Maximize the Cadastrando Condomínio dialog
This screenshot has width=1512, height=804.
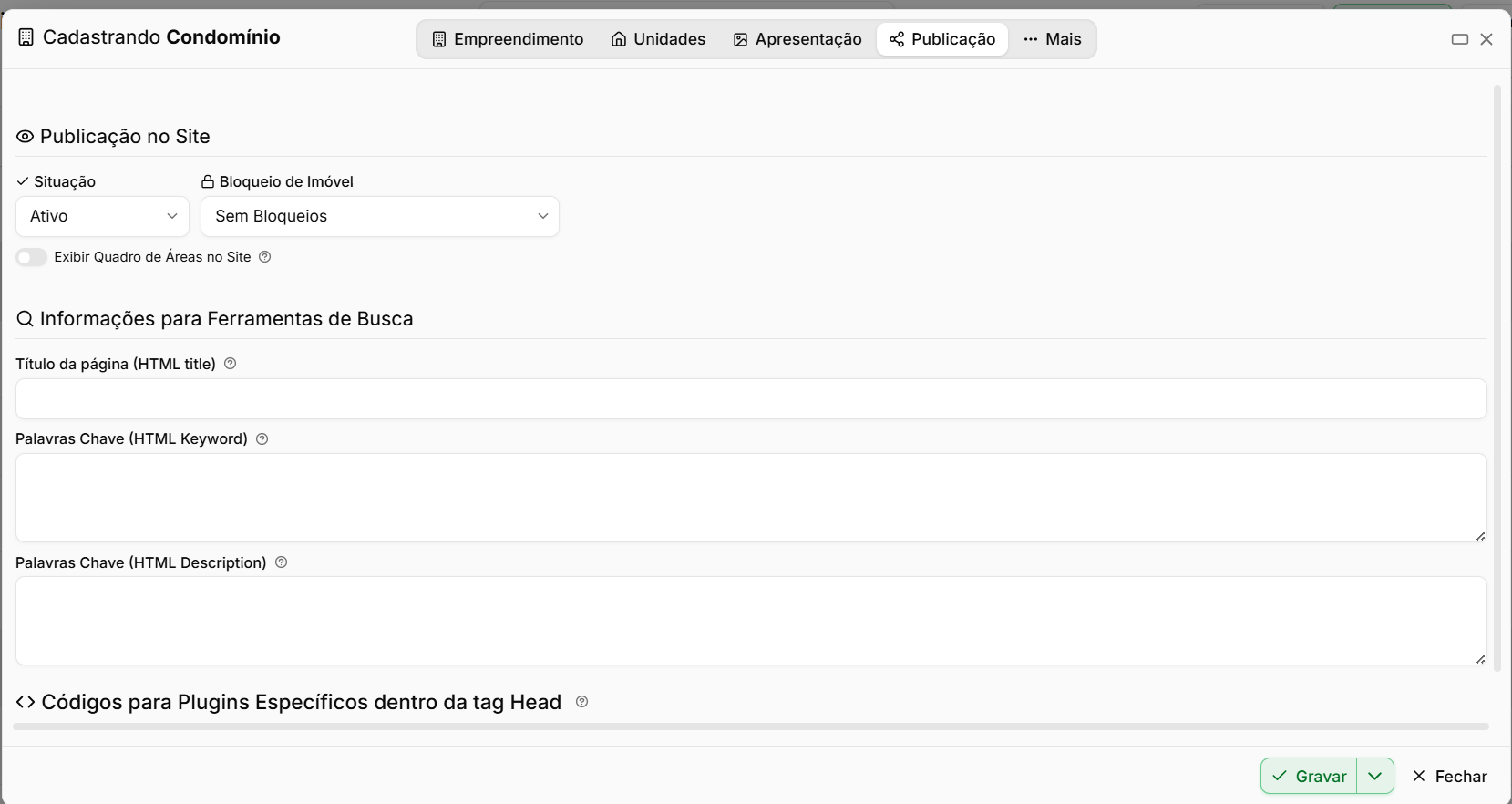(1460, 39)
